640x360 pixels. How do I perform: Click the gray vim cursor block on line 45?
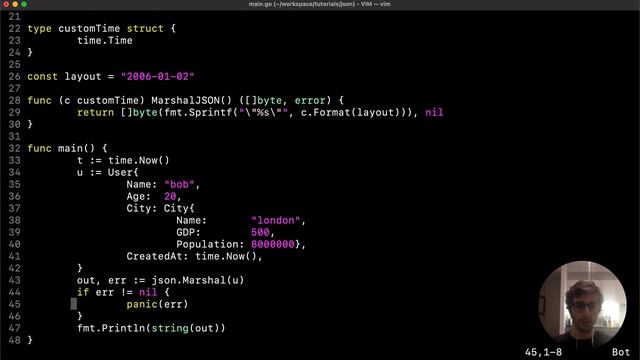[73, 304]
